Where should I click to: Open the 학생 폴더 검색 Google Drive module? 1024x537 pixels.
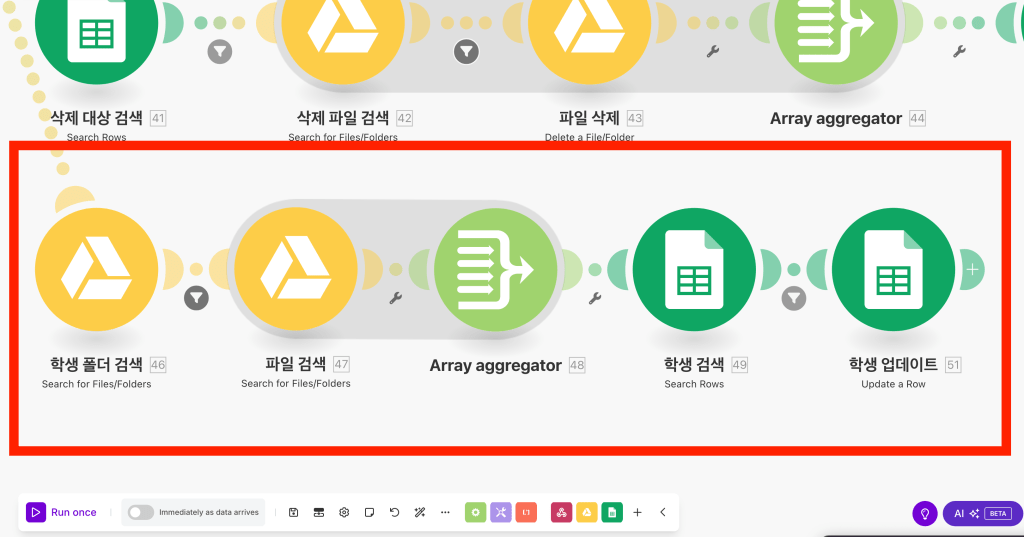click(97, 269)
